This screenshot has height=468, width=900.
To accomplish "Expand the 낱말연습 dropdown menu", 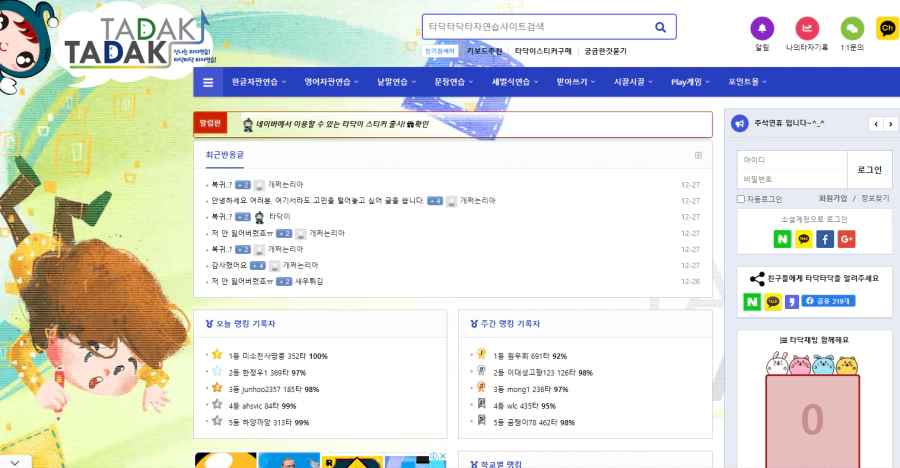I will (396, 82).
